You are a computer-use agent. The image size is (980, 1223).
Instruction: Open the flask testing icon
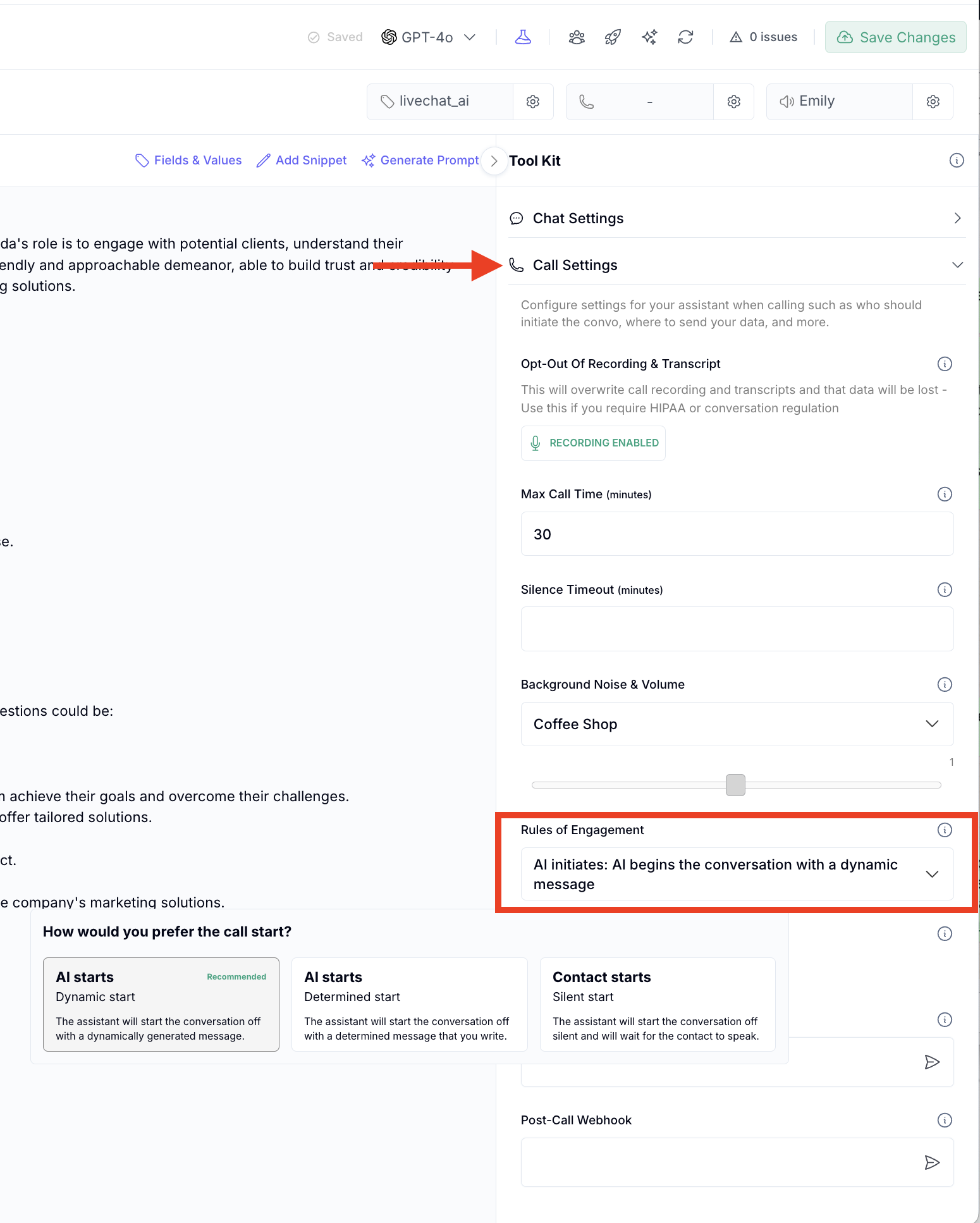pyautogui.click(x=523, y=37)
